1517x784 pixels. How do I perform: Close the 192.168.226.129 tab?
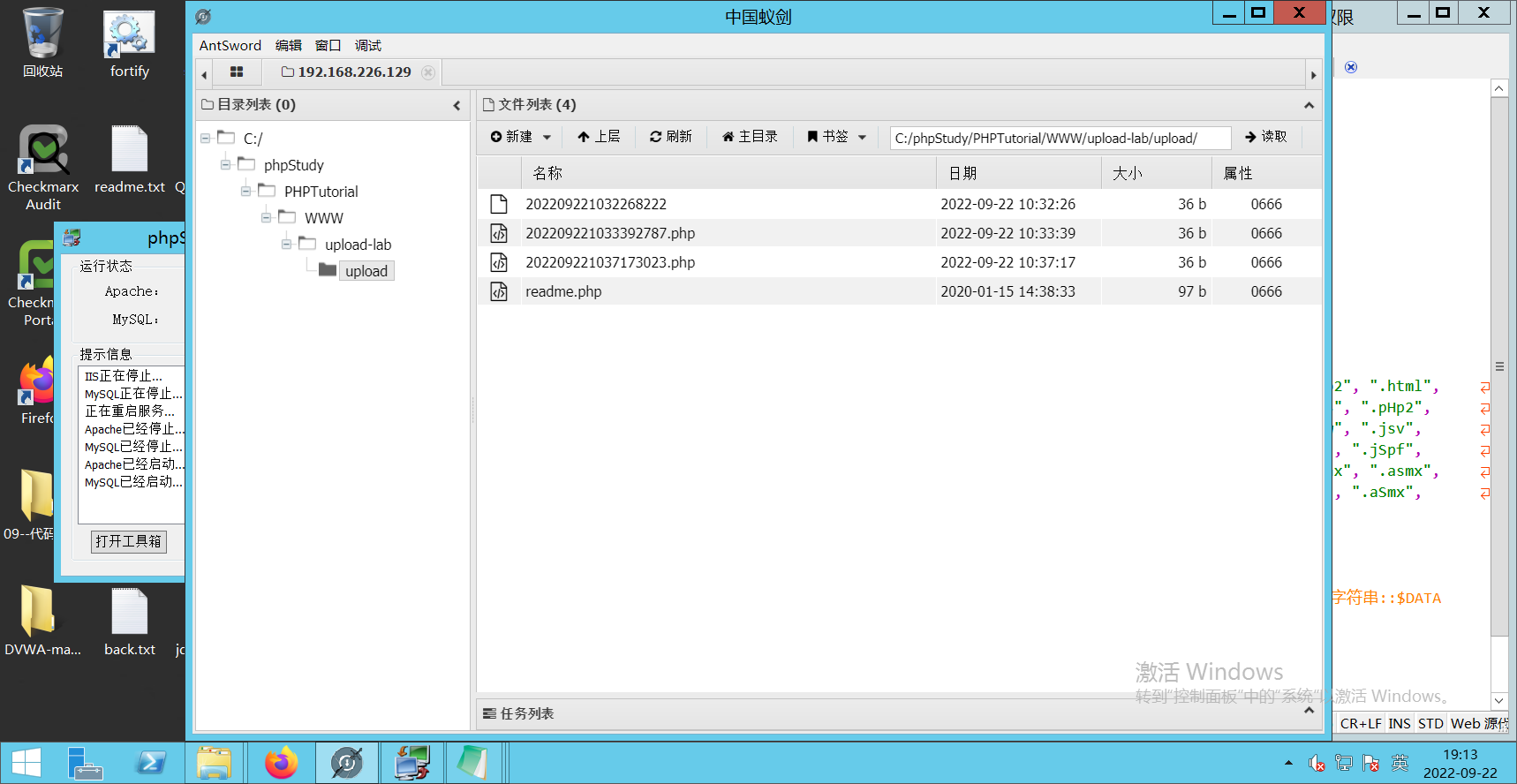[x=428, y=72]
